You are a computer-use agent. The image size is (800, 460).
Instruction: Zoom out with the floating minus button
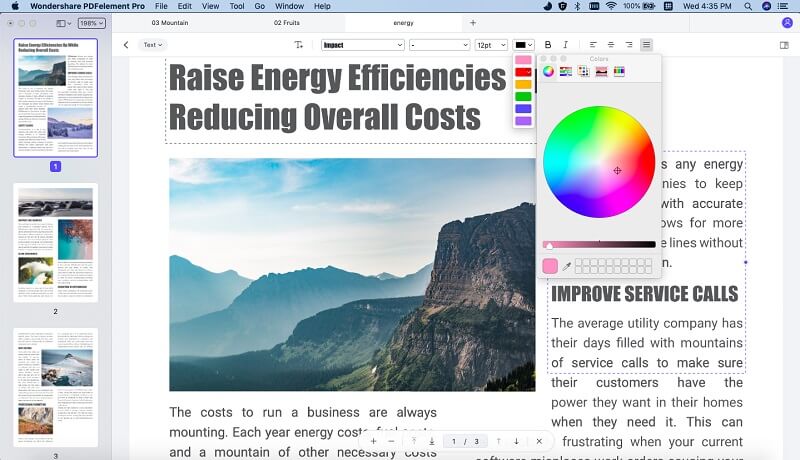[391, 441]
